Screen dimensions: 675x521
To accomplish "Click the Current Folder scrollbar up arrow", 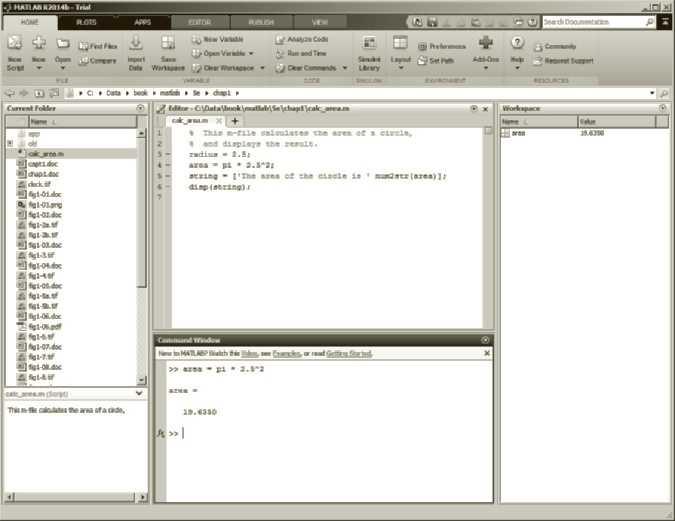I will click(x=141, y=133).
